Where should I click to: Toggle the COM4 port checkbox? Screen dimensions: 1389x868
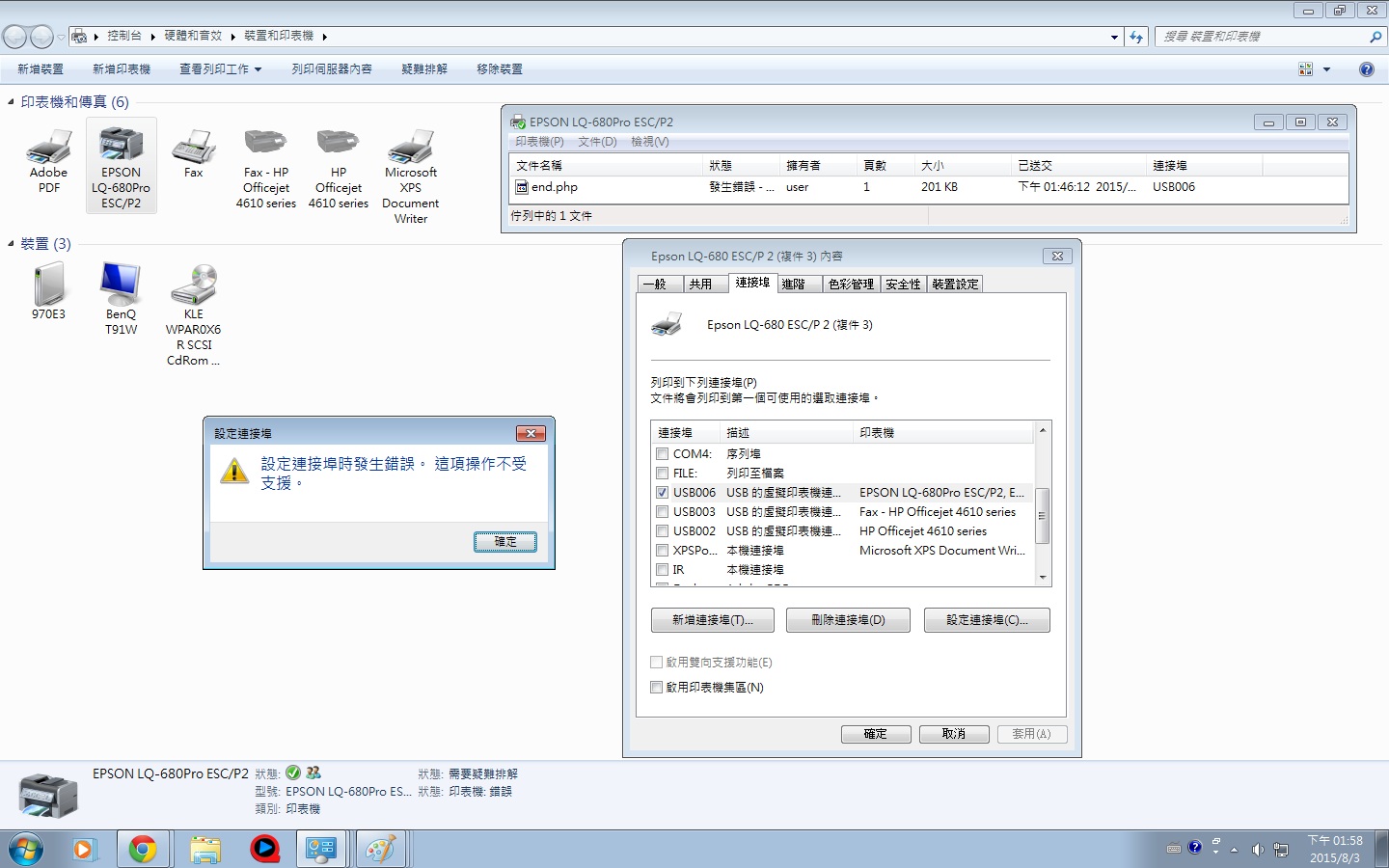[x=662, y=453]
